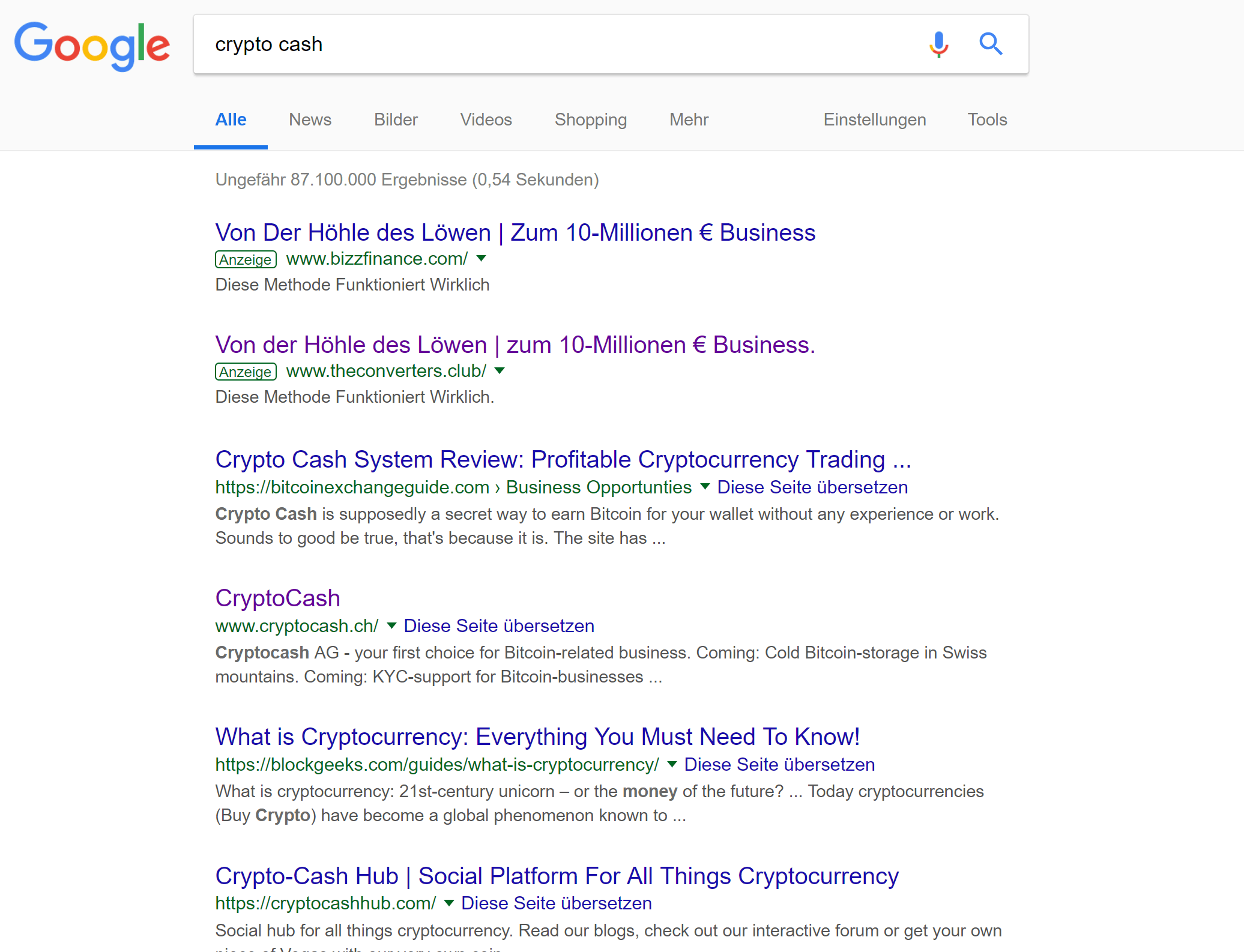Open dropdown arrow next to www.cryptocash.ch
1244x952 pixels.
[x=391, y=625]
